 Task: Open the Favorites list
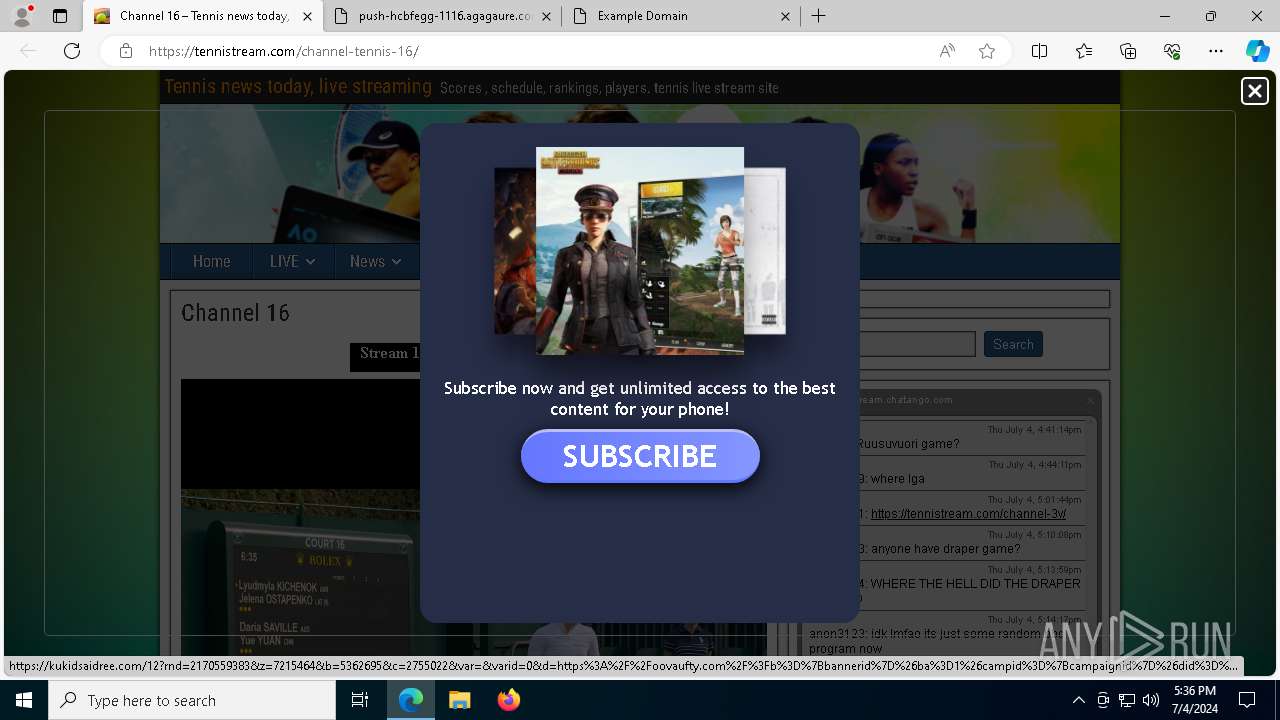tap(1084, 51)
